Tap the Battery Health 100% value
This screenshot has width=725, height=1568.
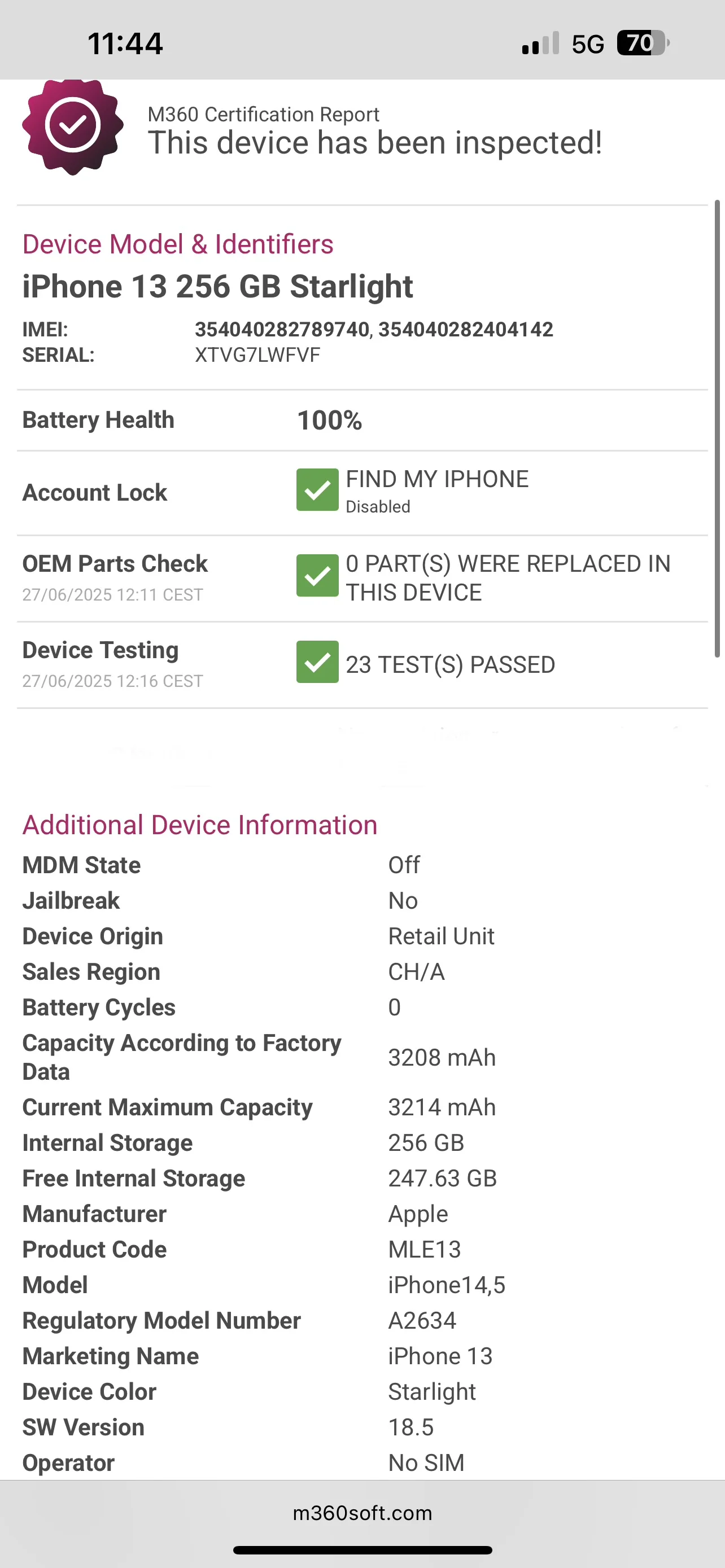click(x=329, y=421)
